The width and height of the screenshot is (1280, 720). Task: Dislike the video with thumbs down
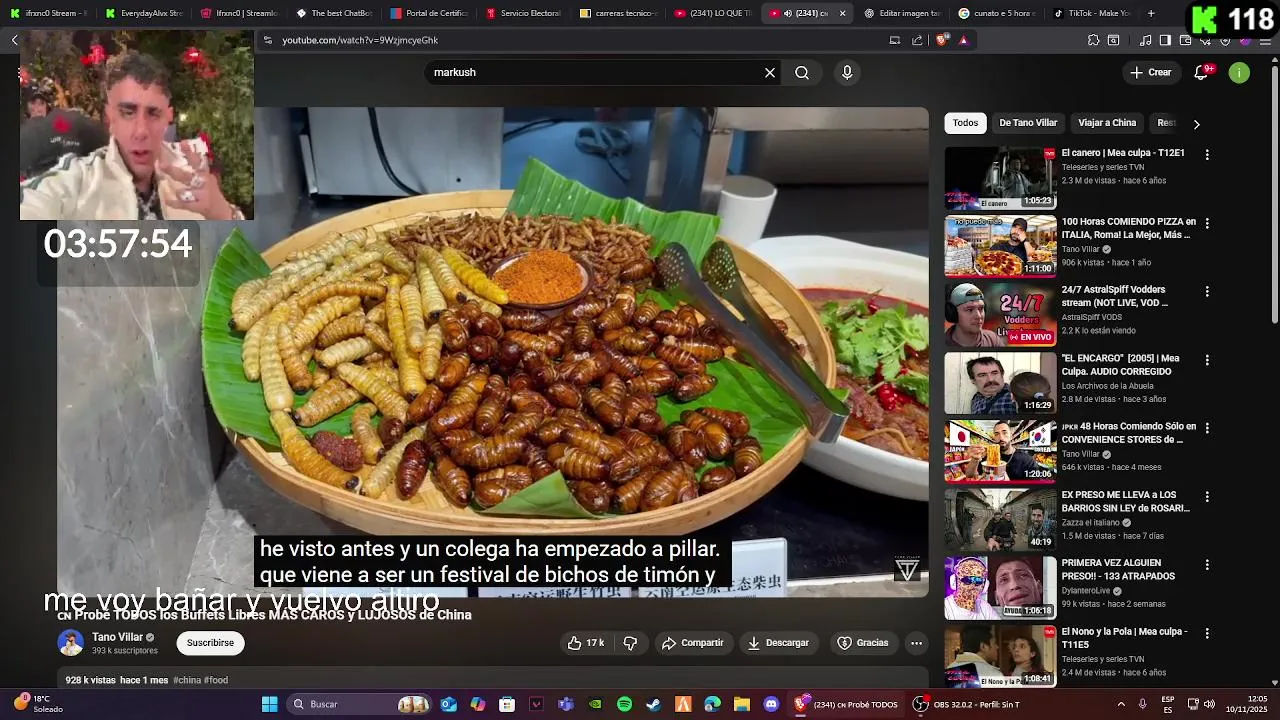tap(630, 643)
